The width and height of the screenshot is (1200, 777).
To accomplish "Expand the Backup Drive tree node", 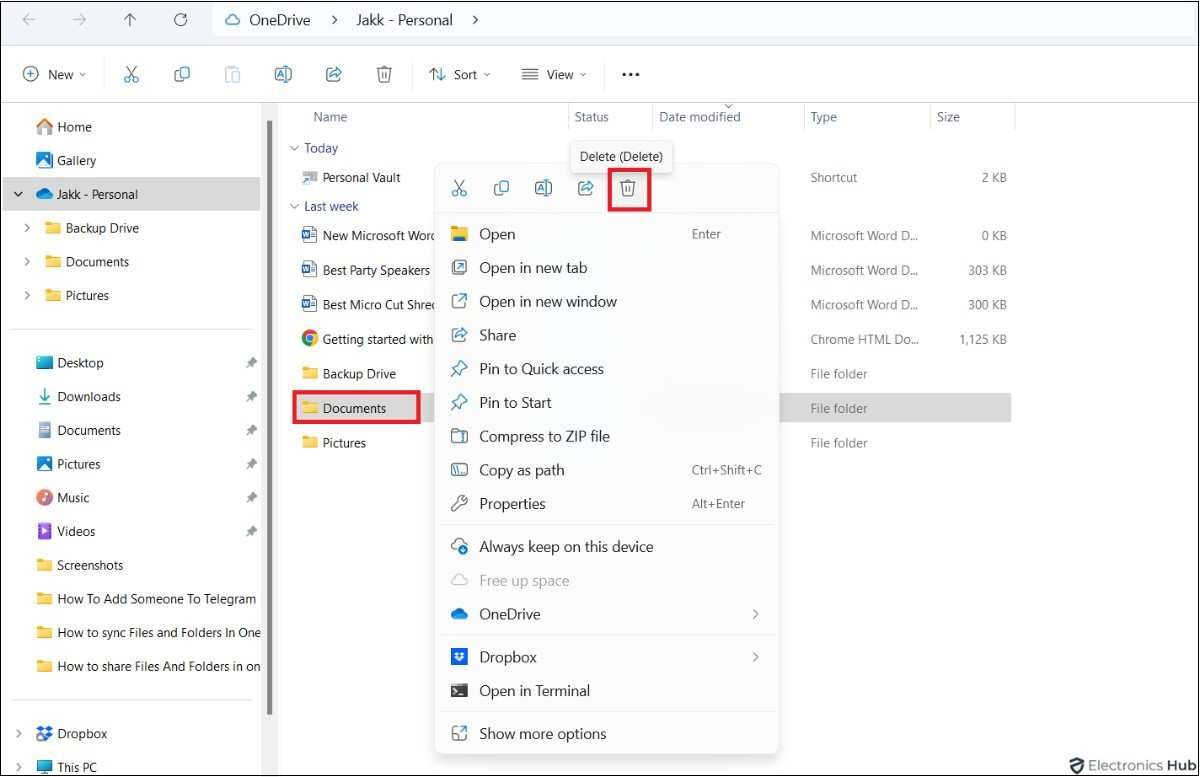I will 27,228.
